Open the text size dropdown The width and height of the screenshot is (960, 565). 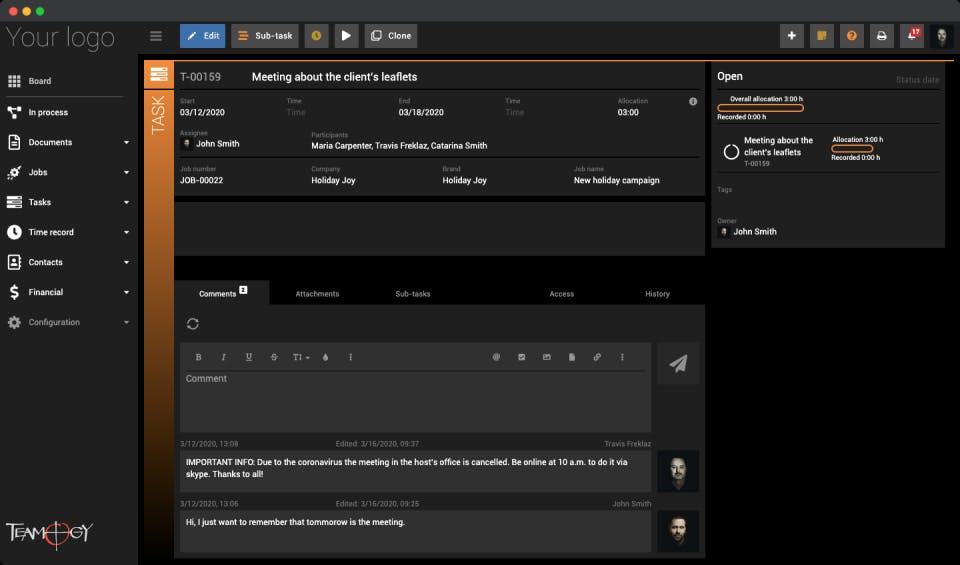coord(300,357)
